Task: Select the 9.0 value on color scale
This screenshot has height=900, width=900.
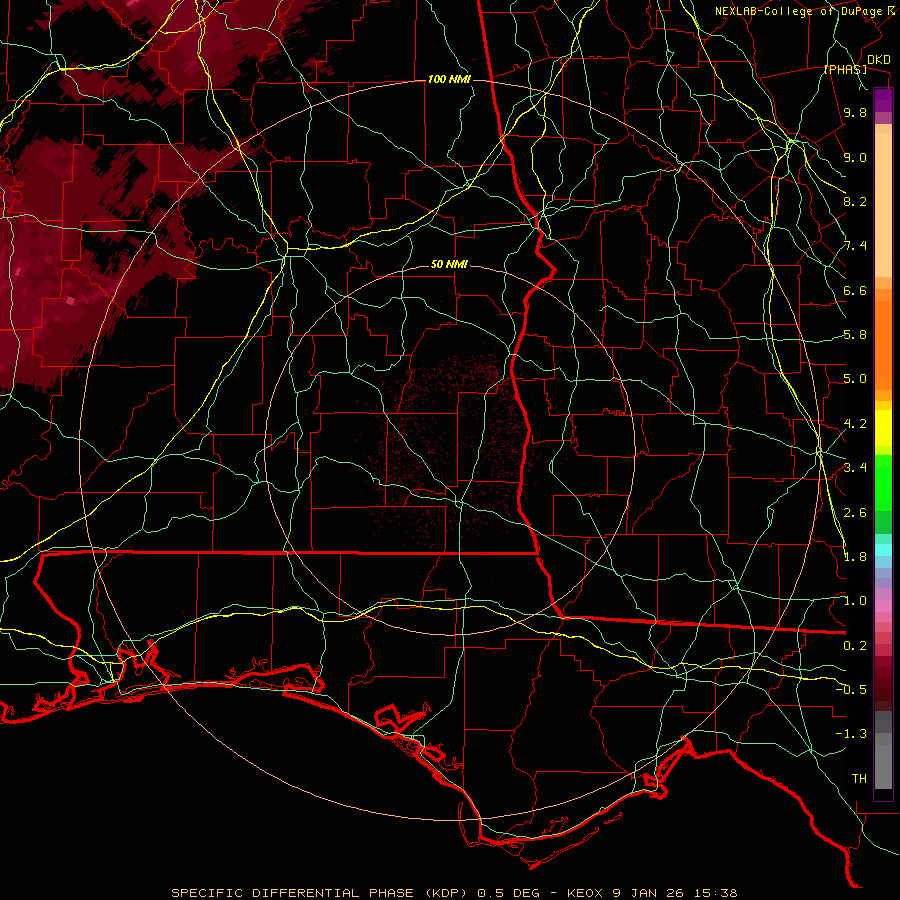Action: click(855, 158)
